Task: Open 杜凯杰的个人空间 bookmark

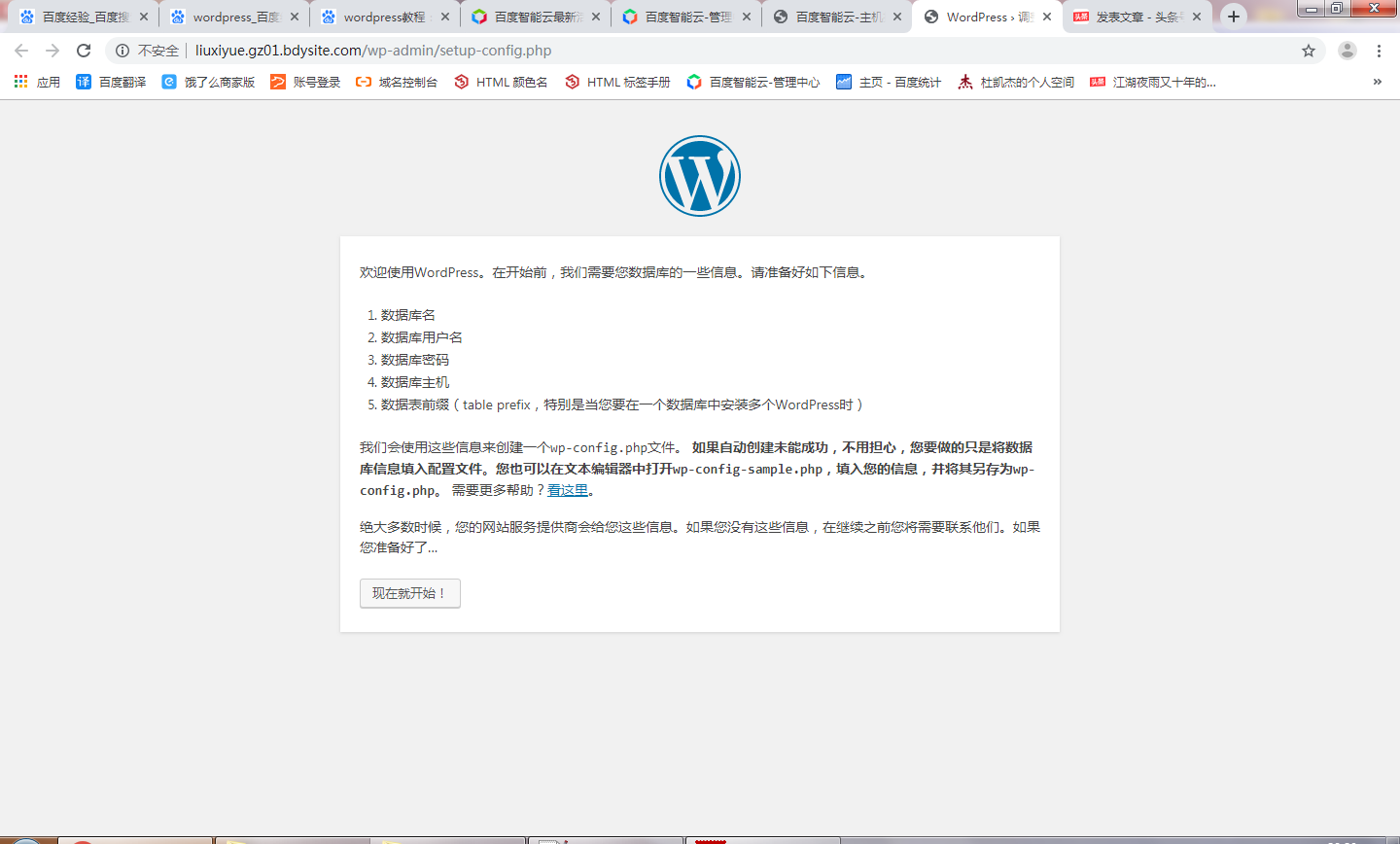Action: [1016, 83]
